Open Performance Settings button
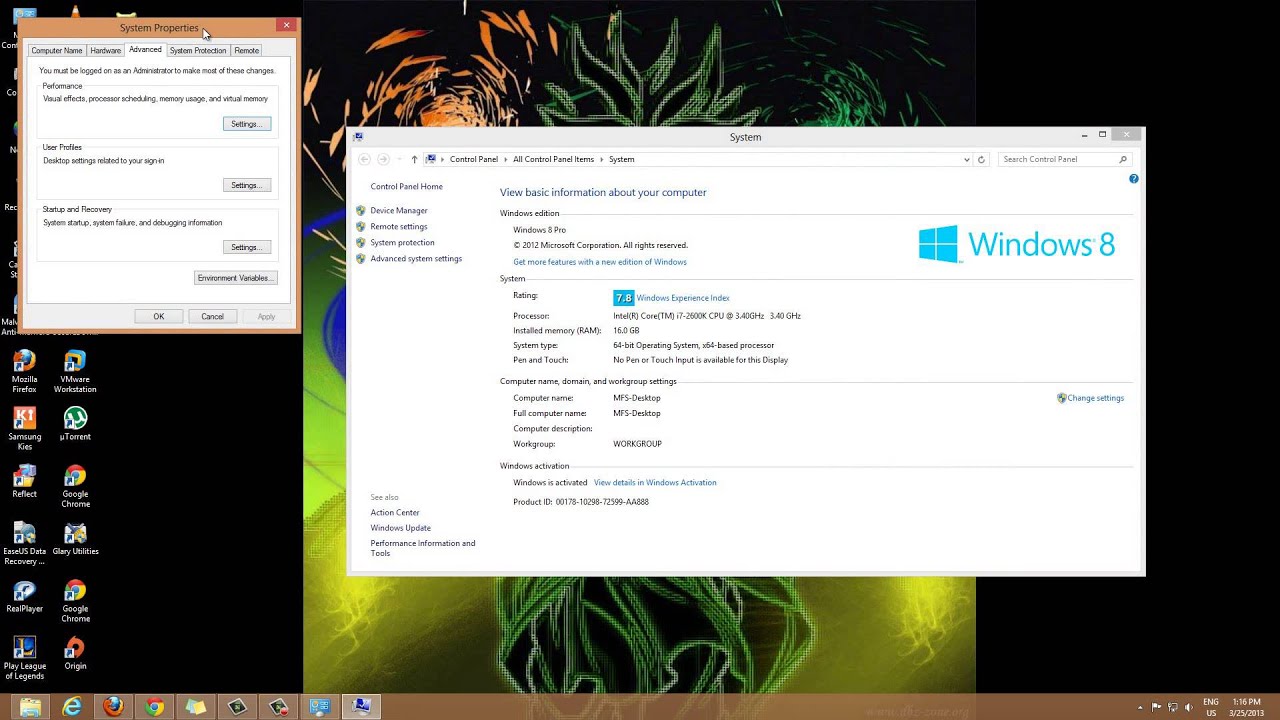 tap(247, 124)
